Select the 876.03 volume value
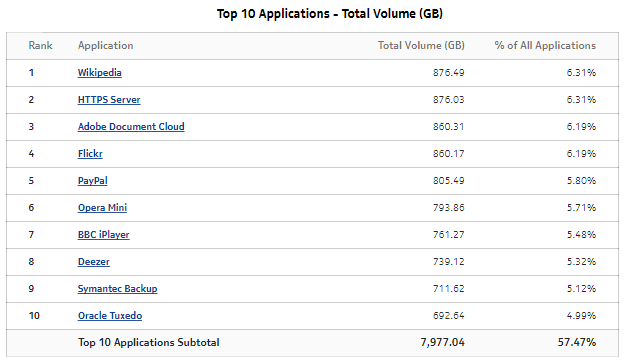 pos(449,100)
